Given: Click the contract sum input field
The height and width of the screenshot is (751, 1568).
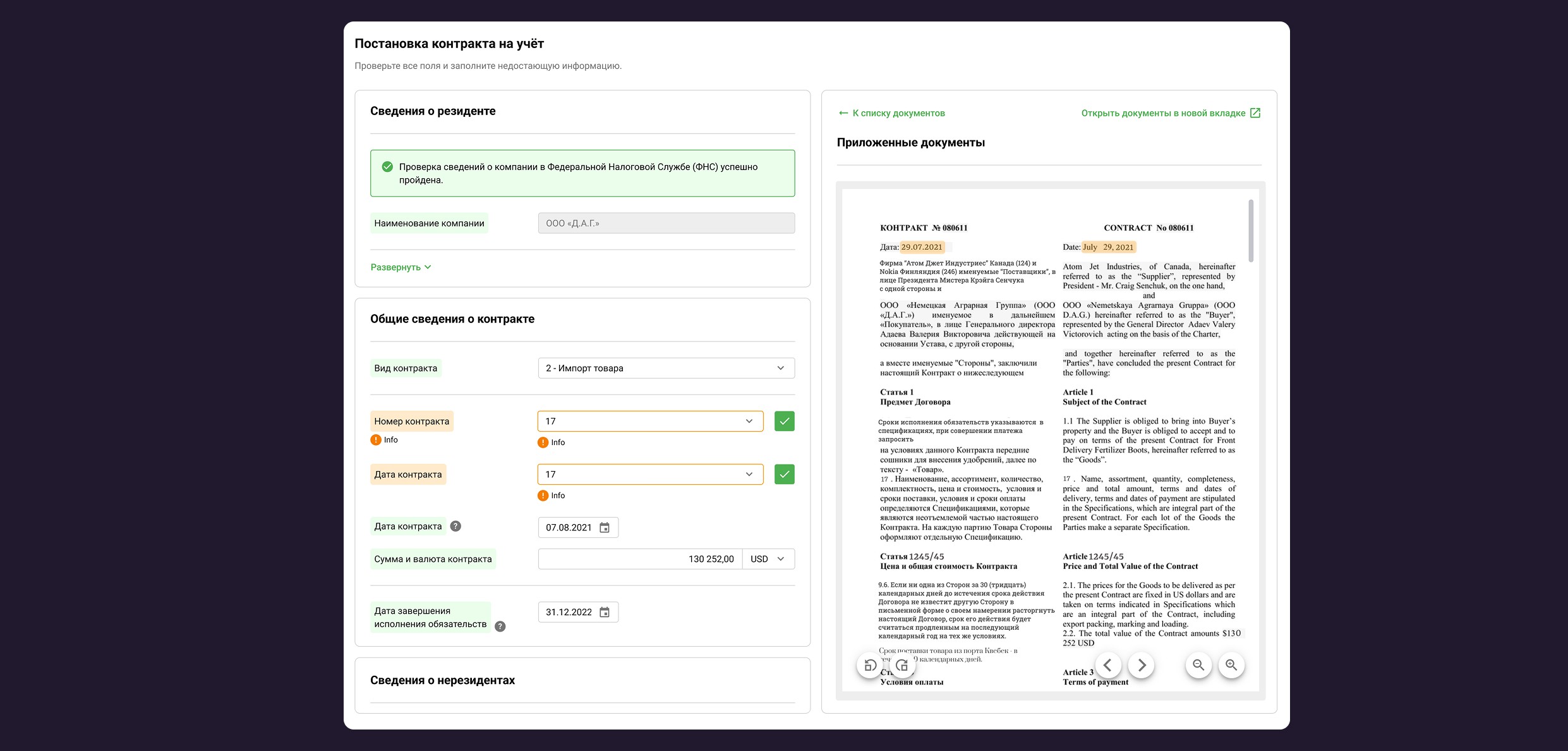Looking at the screenshot, I should point(639,559).
